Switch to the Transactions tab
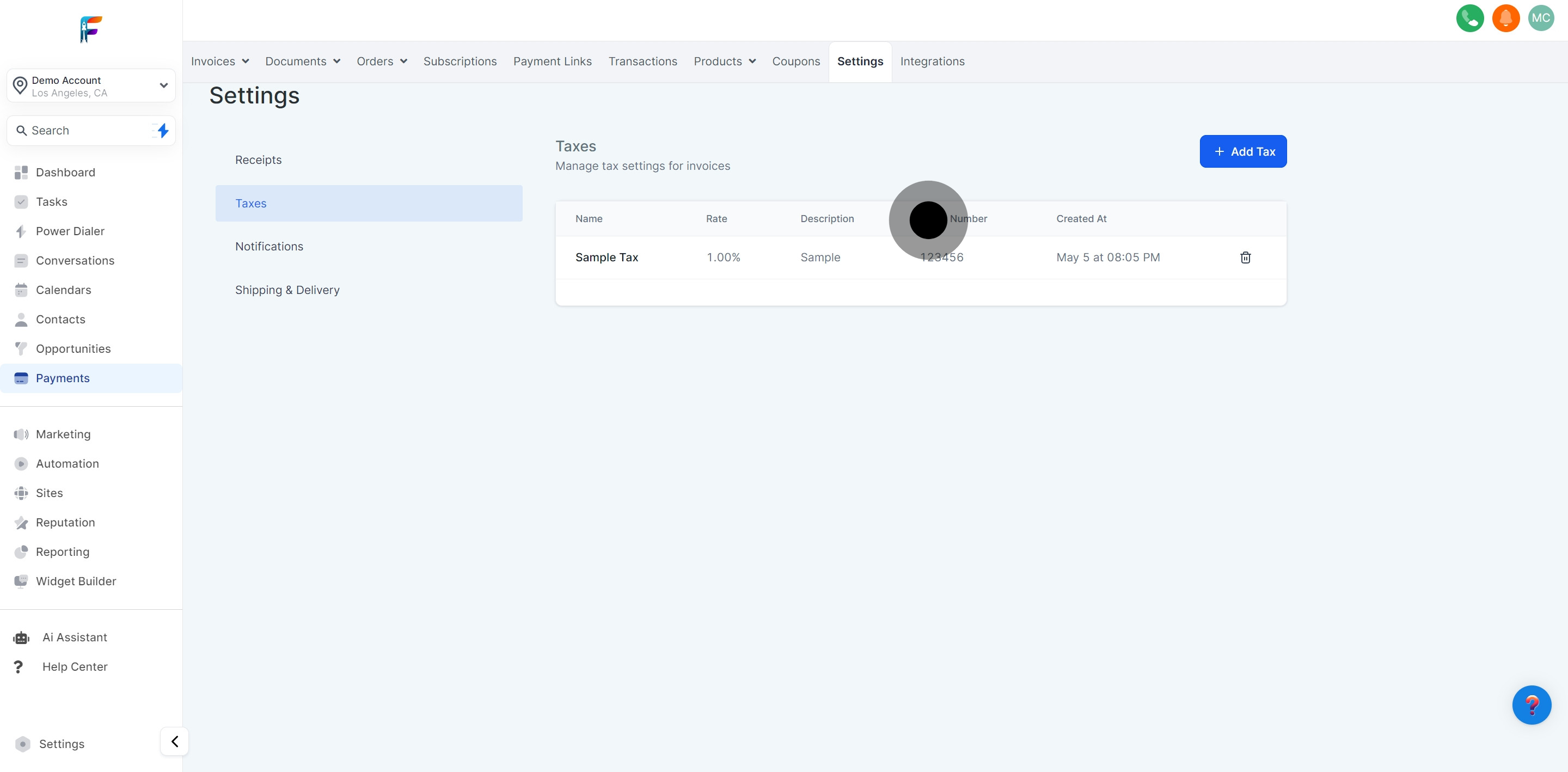Image resolution: width=1568 pixels, height=772 pixels. (643, 61)
